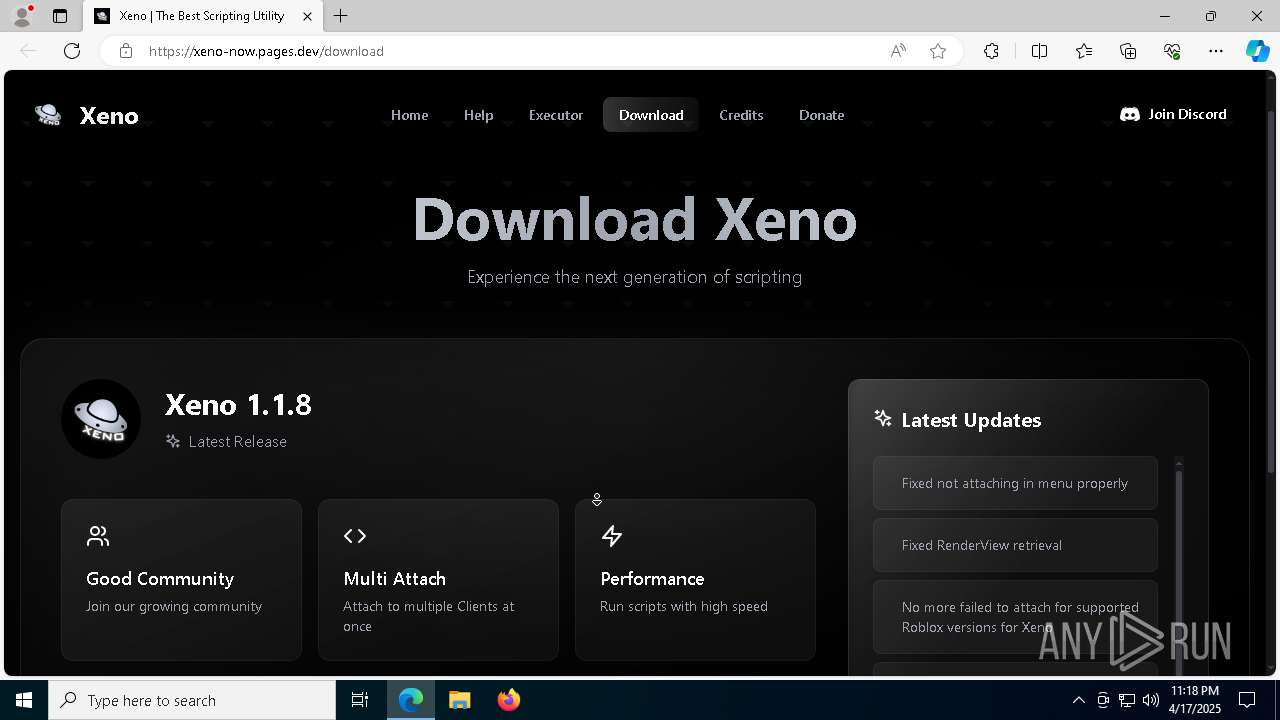Open Browser essentials heart icon
1280x720 pixels.
click(x=1172, y=51)
